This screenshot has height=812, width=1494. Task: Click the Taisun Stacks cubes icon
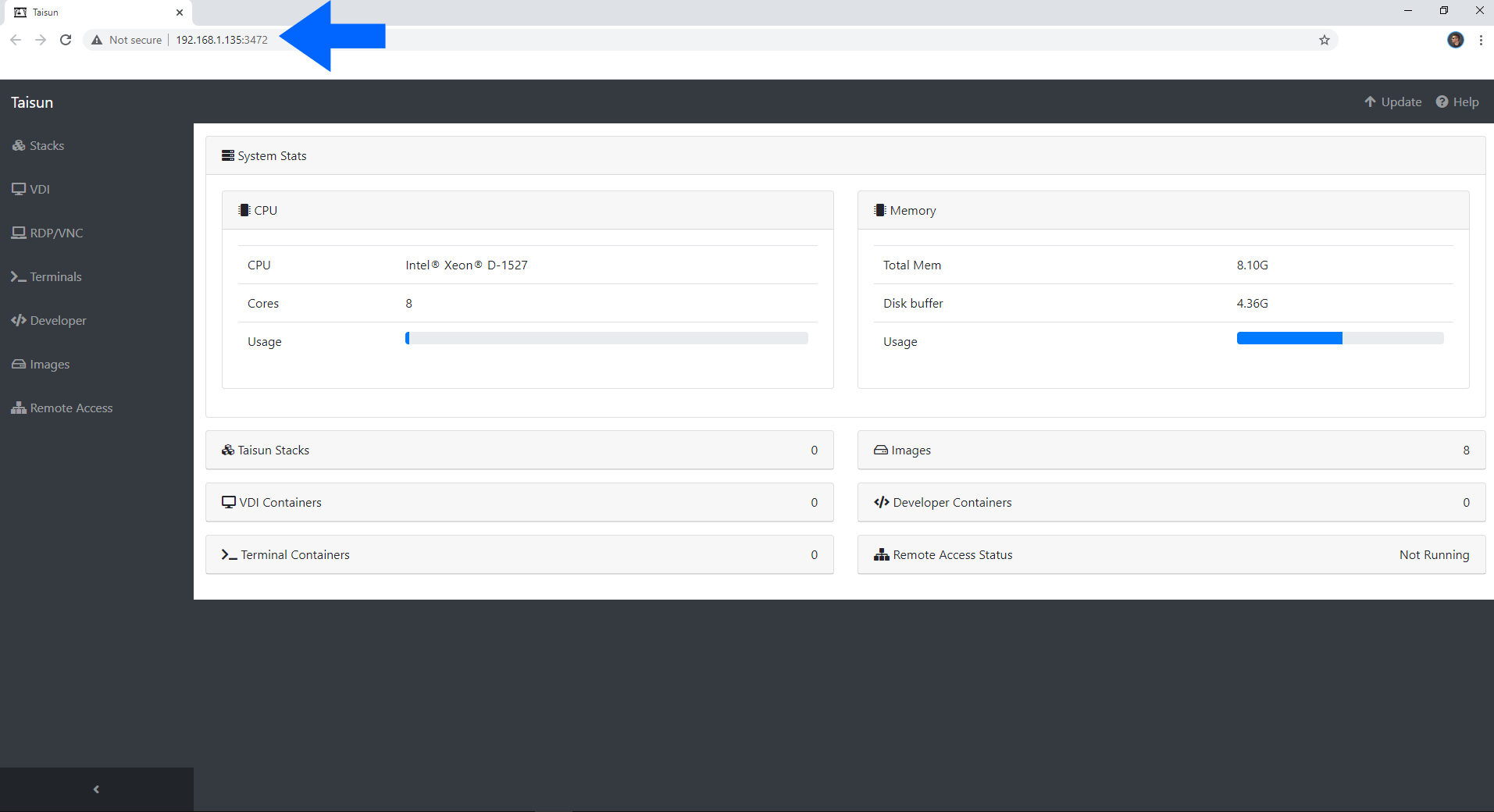point(228,451)
